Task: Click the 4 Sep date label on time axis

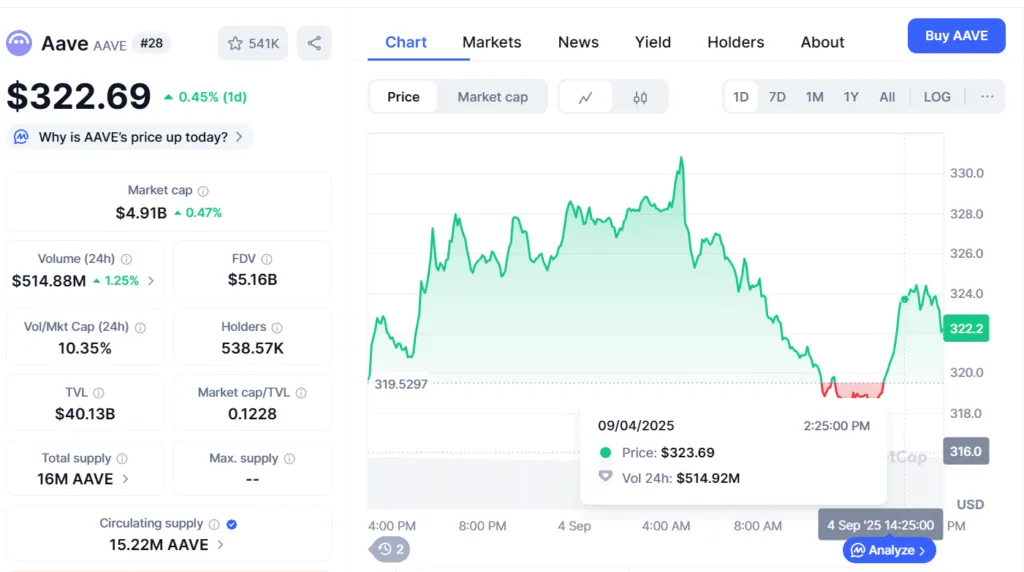Action: click(574, 526)
